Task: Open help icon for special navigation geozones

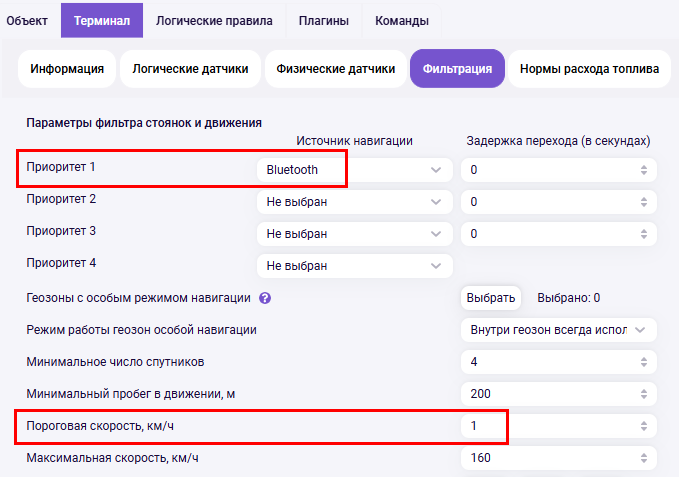Action: pos(265,298)
